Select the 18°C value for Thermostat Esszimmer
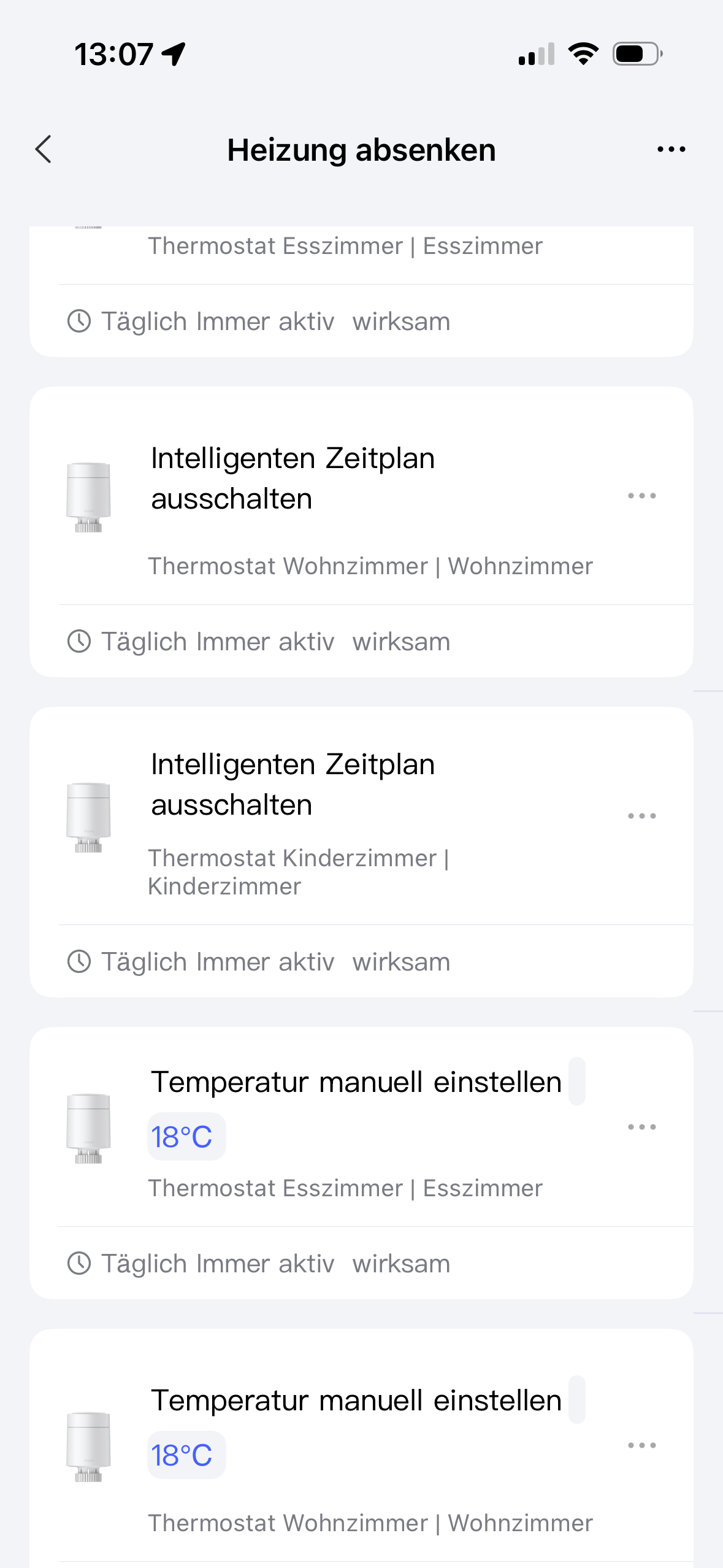The width and height of the screenshot is (723, 1568). coord(182,1137)
